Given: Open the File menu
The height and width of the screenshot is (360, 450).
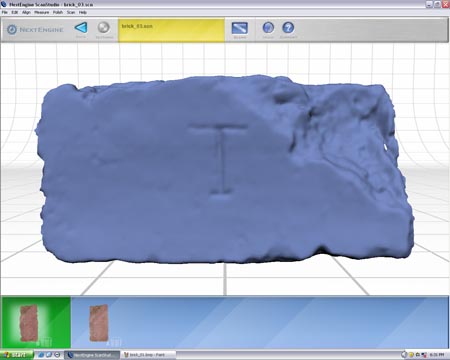Looking at the screenshot, I should click(x=5, y=12).
